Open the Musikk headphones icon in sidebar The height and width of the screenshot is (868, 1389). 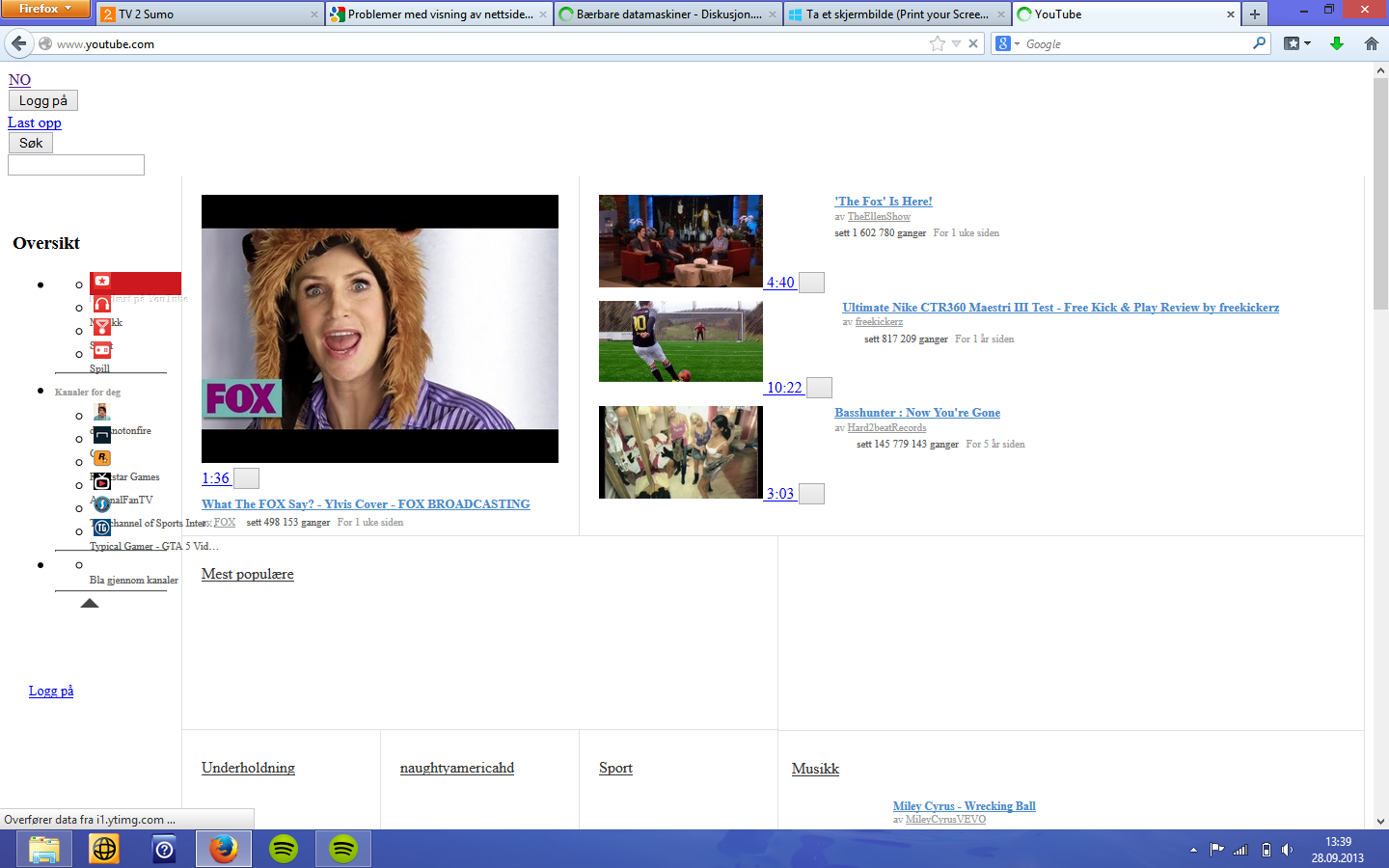click(102, 305)
